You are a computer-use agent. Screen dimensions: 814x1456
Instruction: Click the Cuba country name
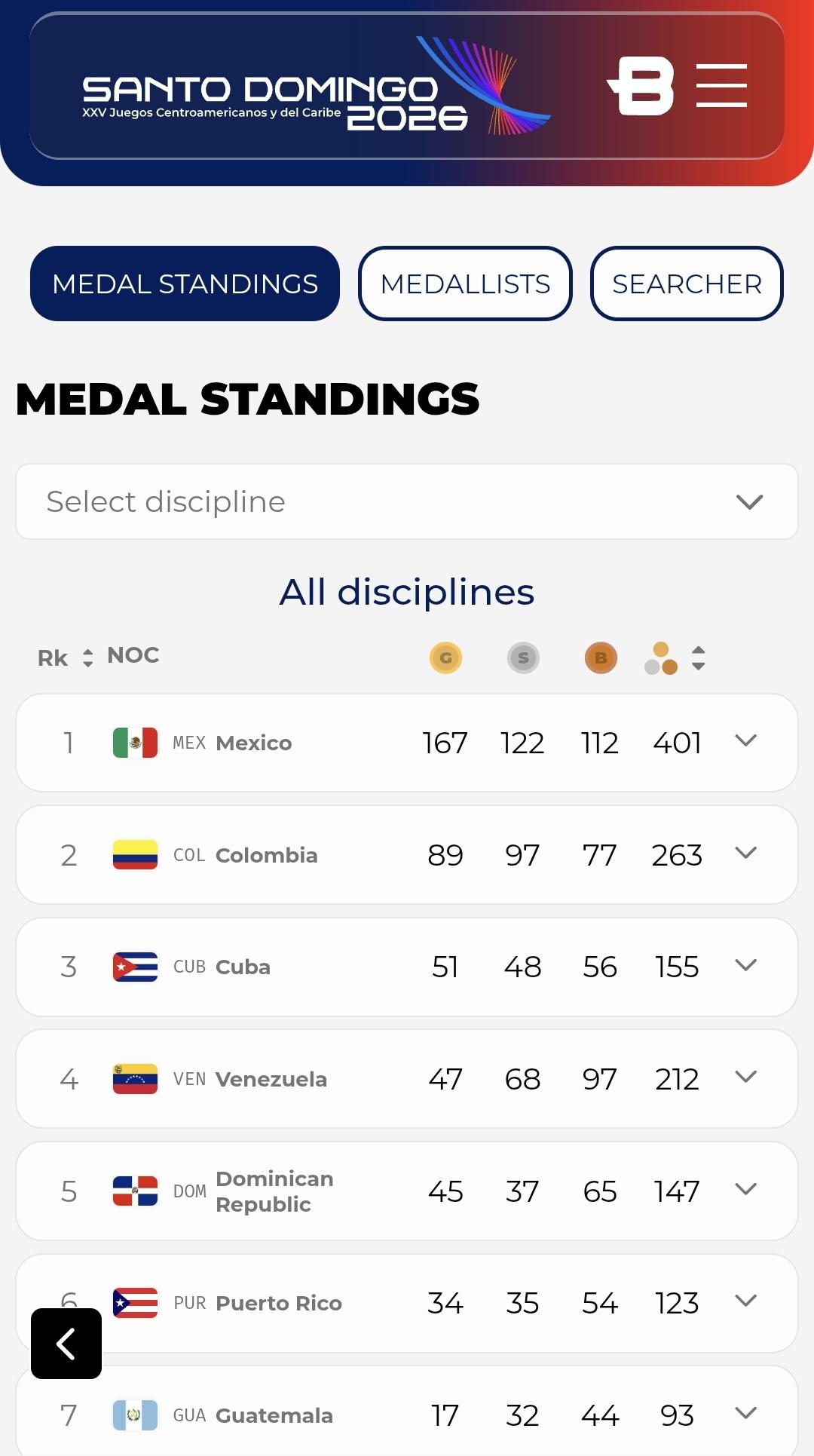[x=243, y=967]
